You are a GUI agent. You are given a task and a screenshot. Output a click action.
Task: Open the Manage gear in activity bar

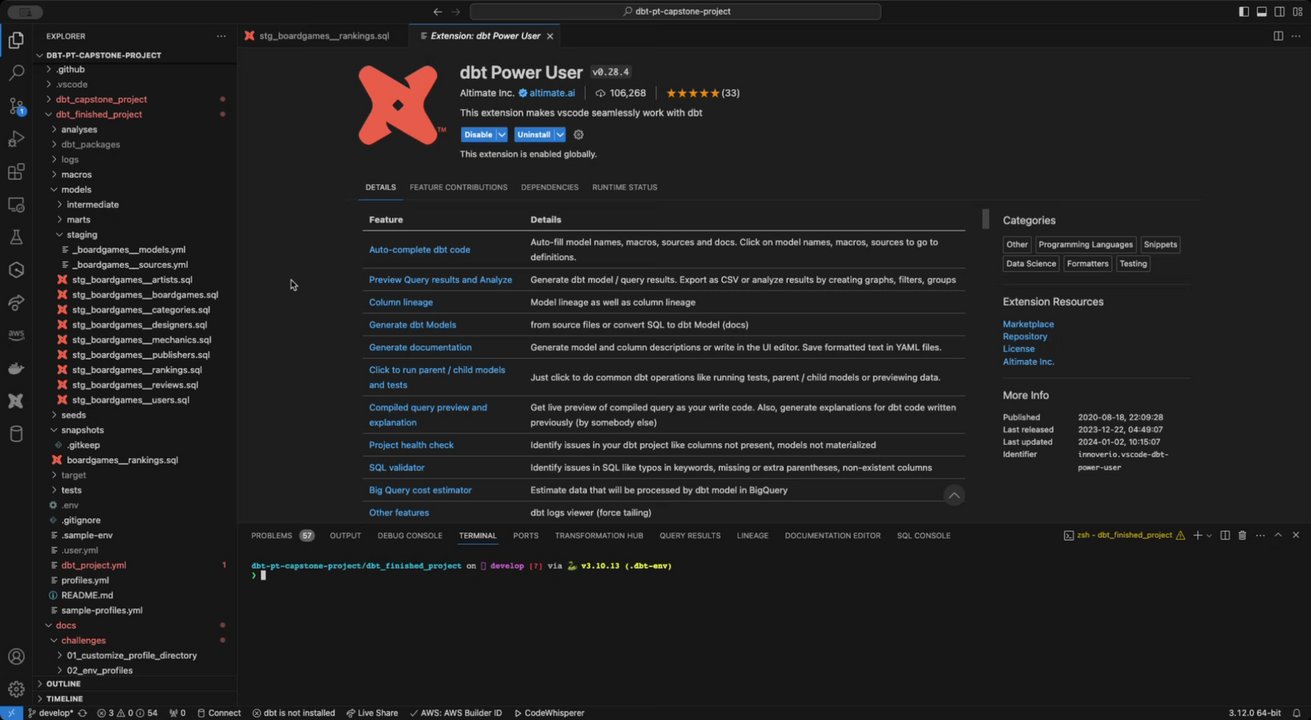[16, 689]
